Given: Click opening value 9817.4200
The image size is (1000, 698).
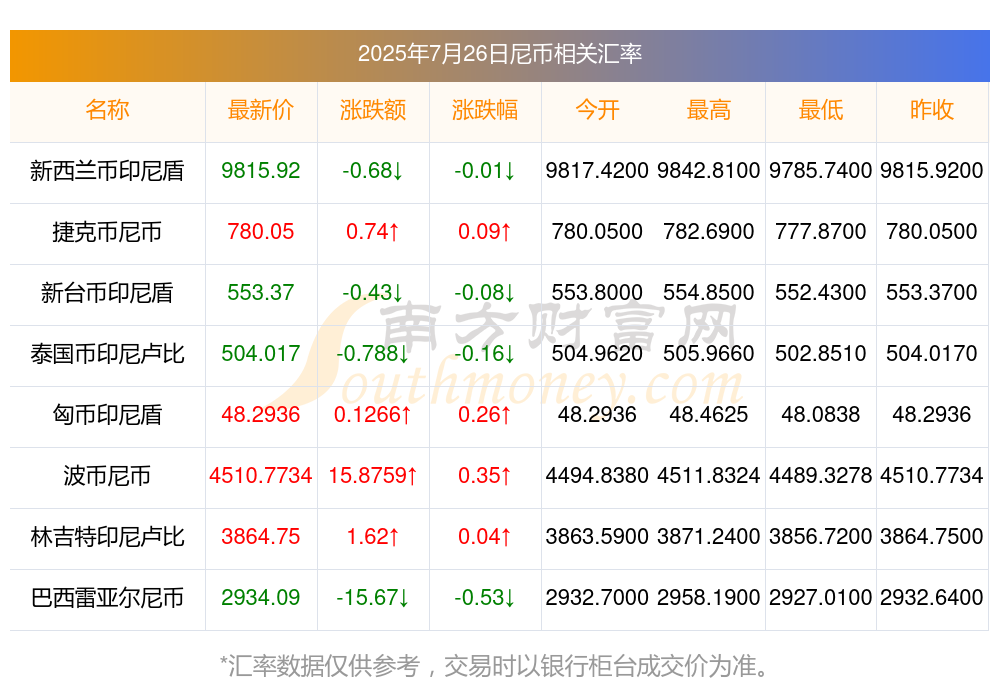Looking at the screenshot, I should (x=597, y=170).
